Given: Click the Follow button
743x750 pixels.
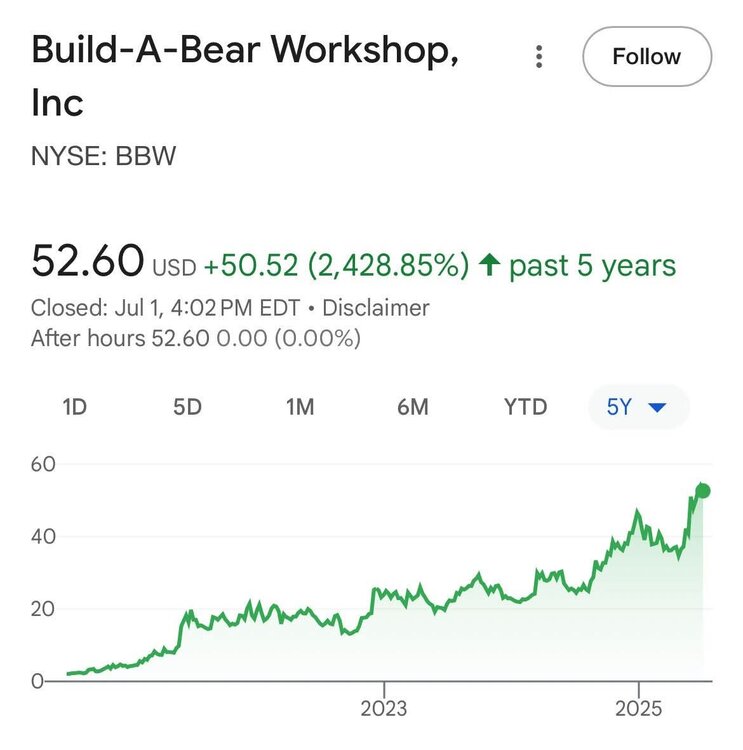Looking at the screenshot, I should (646, 57).
